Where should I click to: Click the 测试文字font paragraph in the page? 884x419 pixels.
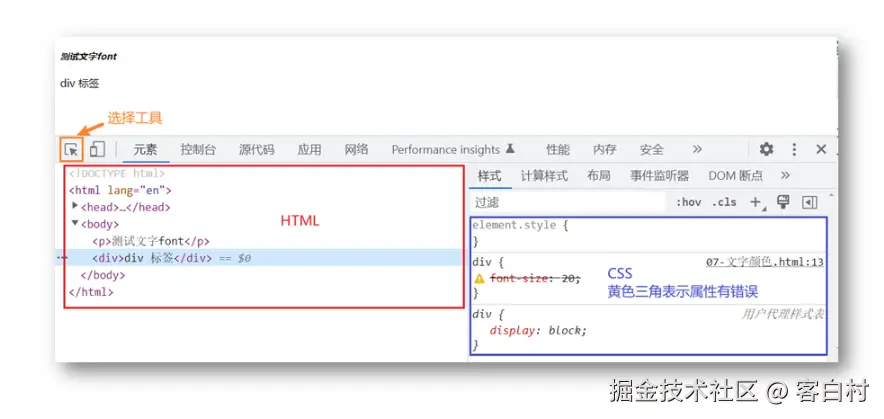tap(89, 56)
